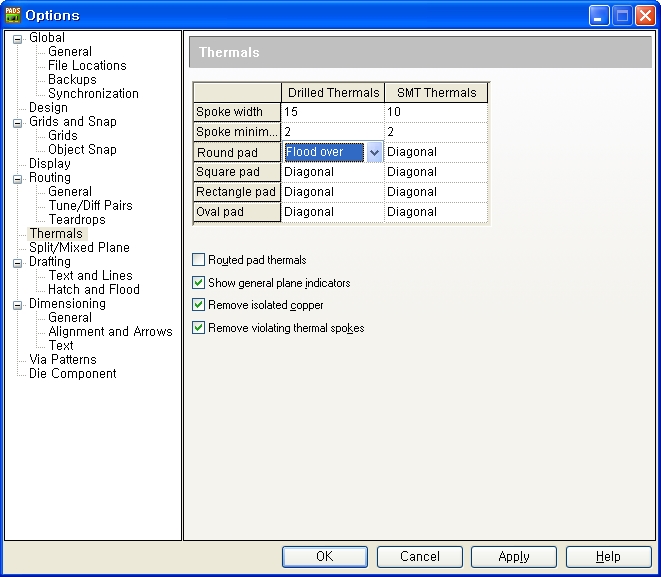Click the SMT Thermals column header
Viewport: 661px width, 577px height.
pos(436,93)
